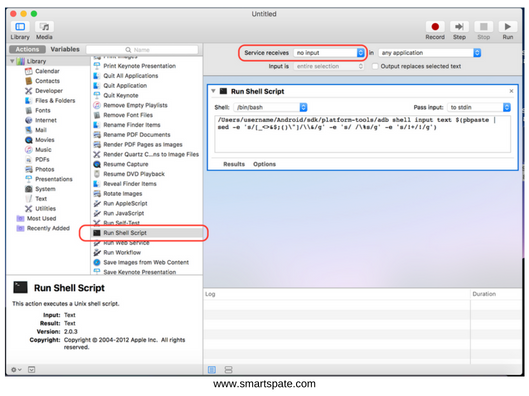Select the Developer library category
This screenshot has height=396, width=529.
(x=49, y=91)
